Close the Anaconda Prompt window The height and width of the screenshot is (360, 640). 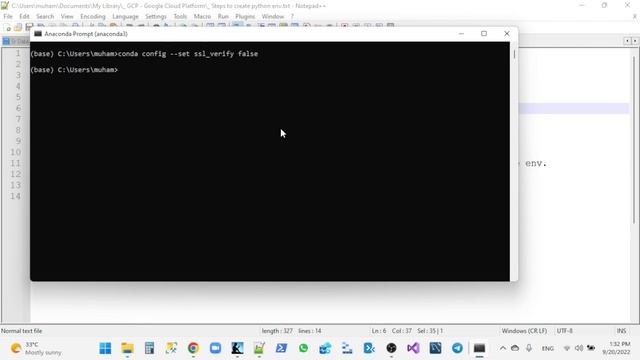(507, 33)
